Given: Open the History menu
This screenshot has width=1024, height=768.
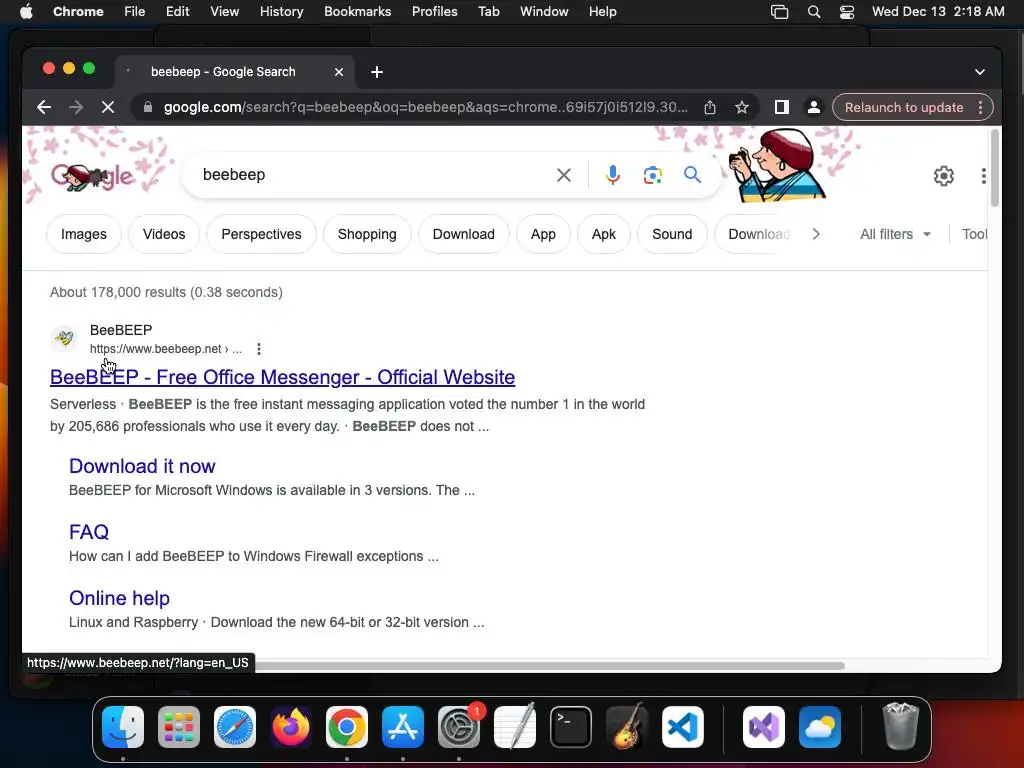Looking at the screenshot, I should coord(281,12).
